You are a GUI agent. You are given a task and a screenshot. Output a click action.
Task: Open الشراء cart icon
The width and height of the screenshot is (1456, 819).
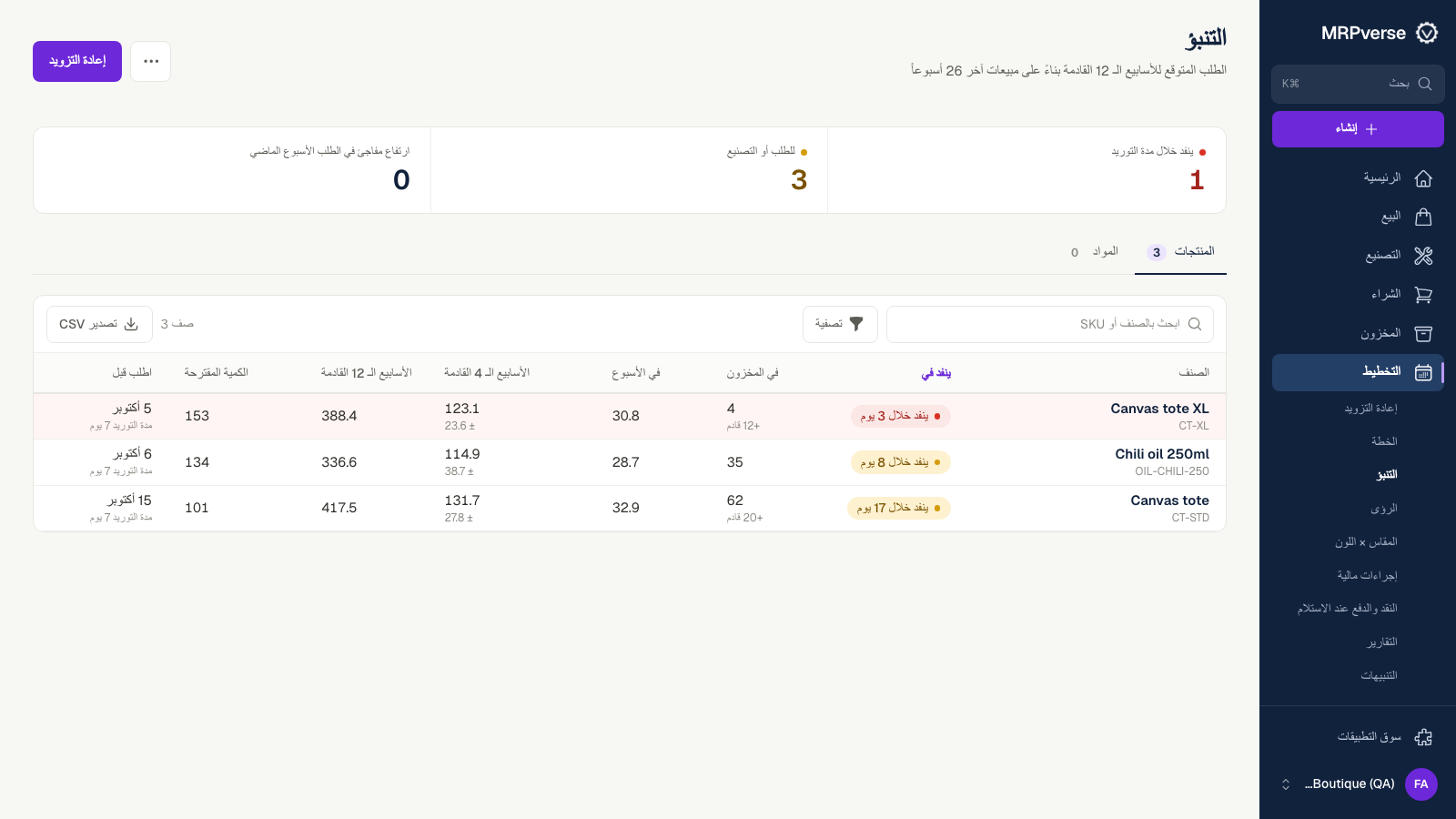(x=1423, y=295)
